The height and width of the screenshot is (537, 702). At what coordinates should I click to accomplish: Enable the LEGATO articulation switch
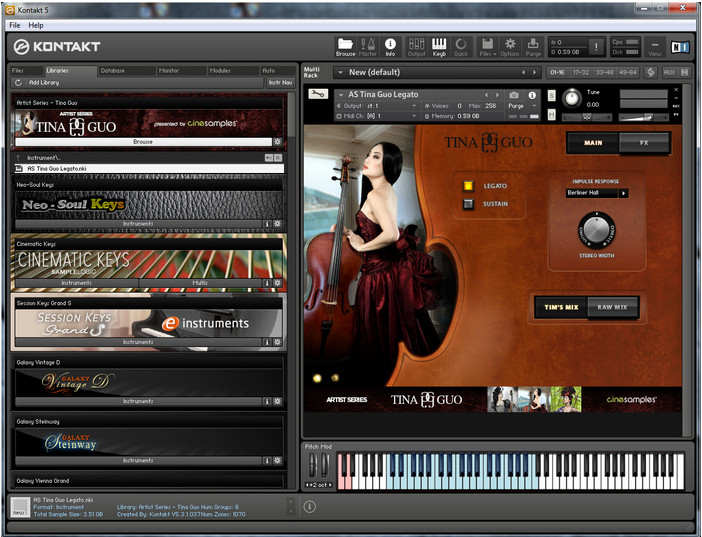(468, 186)
